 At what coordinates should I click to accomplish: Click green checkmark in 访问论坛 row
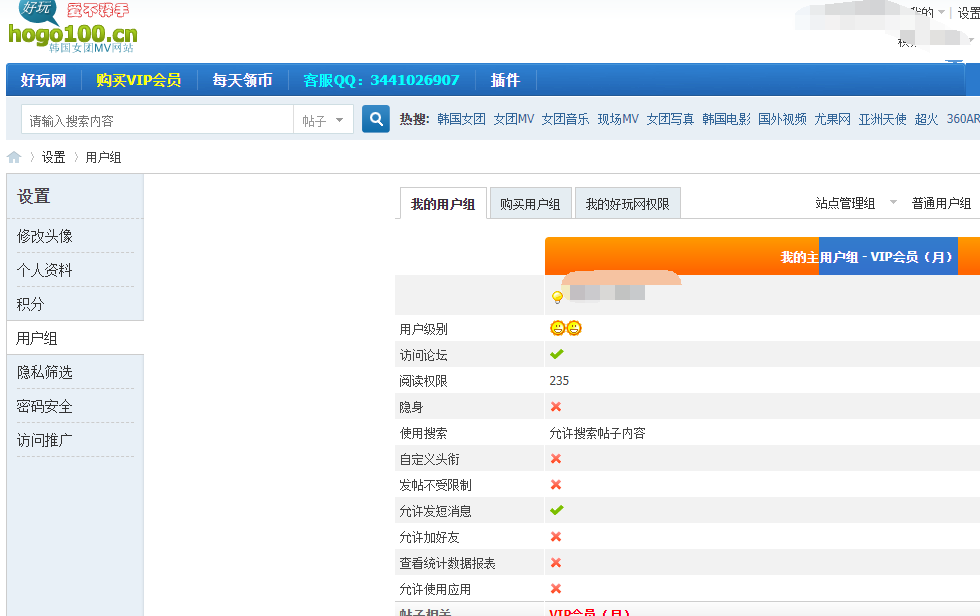click(556, 354)
